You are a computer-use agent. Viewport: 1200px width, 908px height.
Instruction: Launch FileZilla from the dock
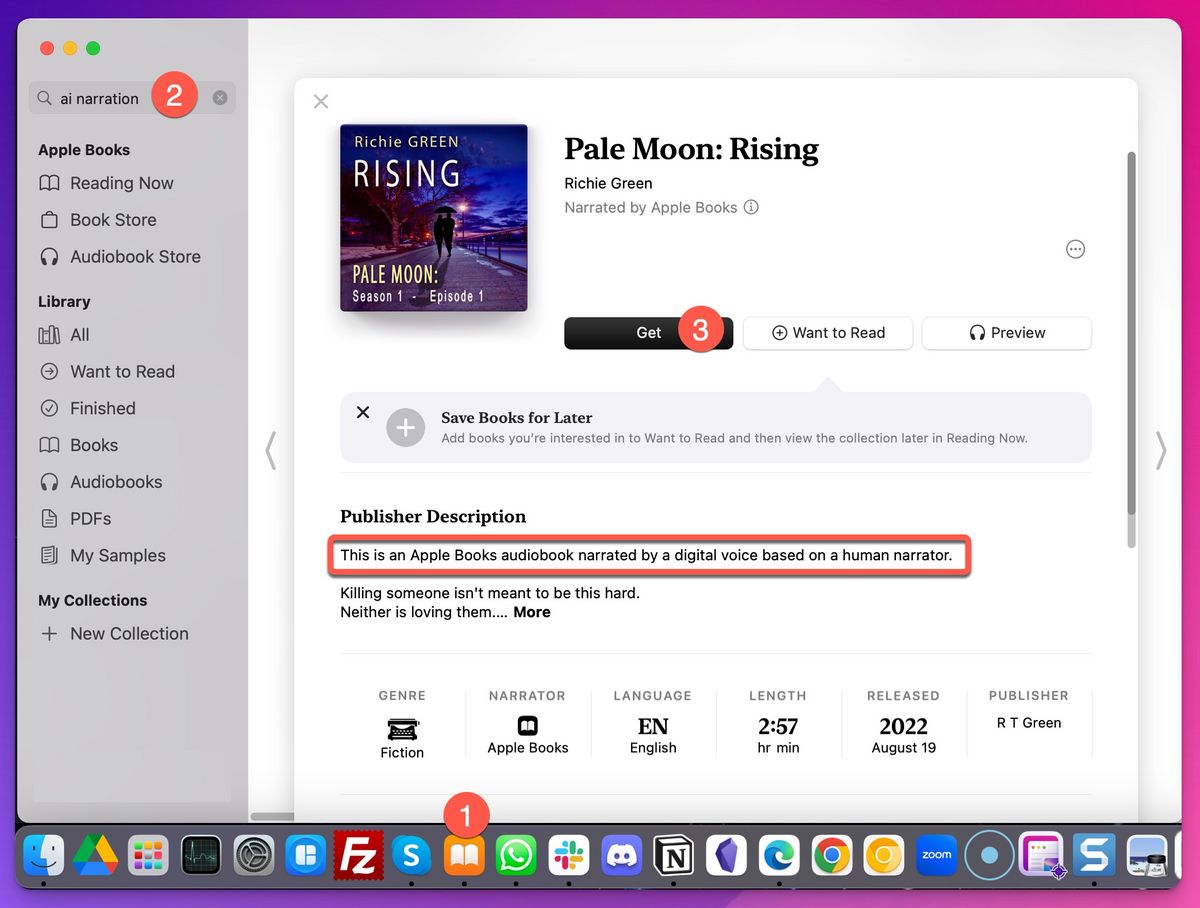click(358, 855)
